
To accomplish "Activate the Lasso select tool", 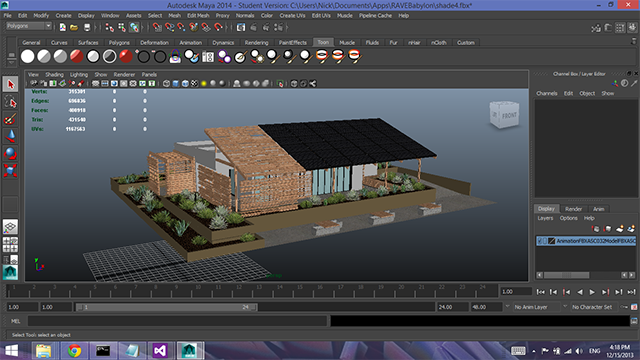I will [x=11, y=102].
